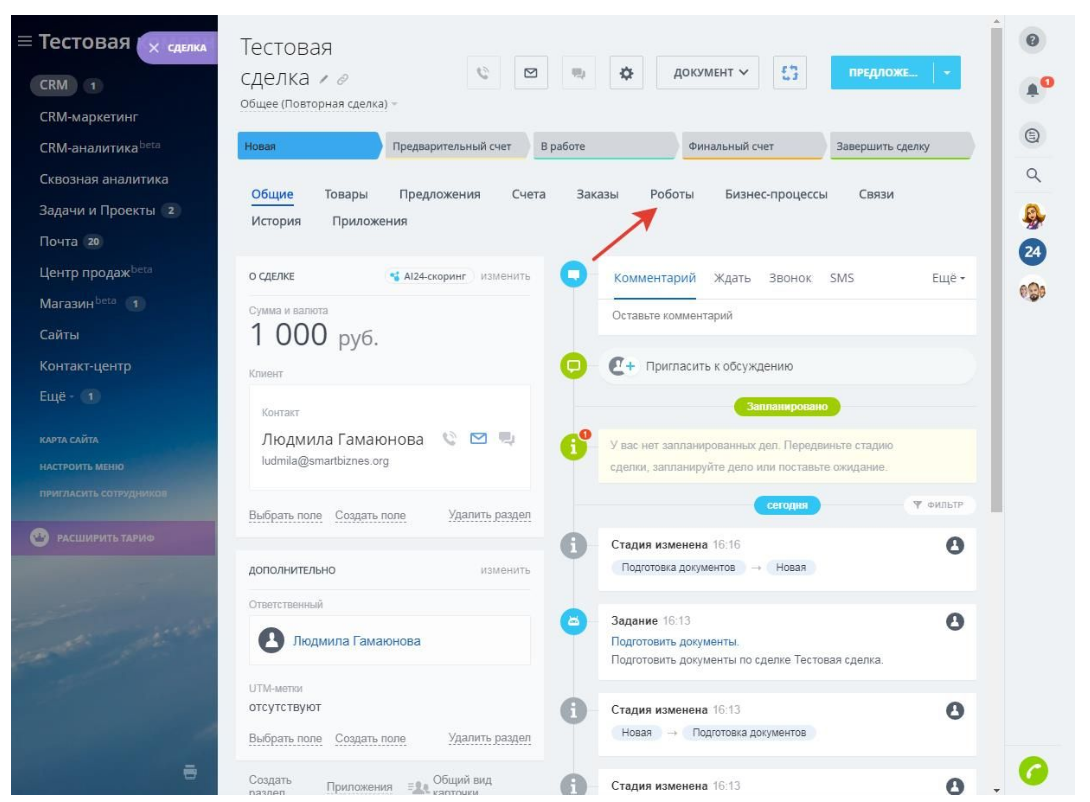Click the page vertical scrollbar
The height and width of the screenshot is (802, 1090).
[996, 270]
